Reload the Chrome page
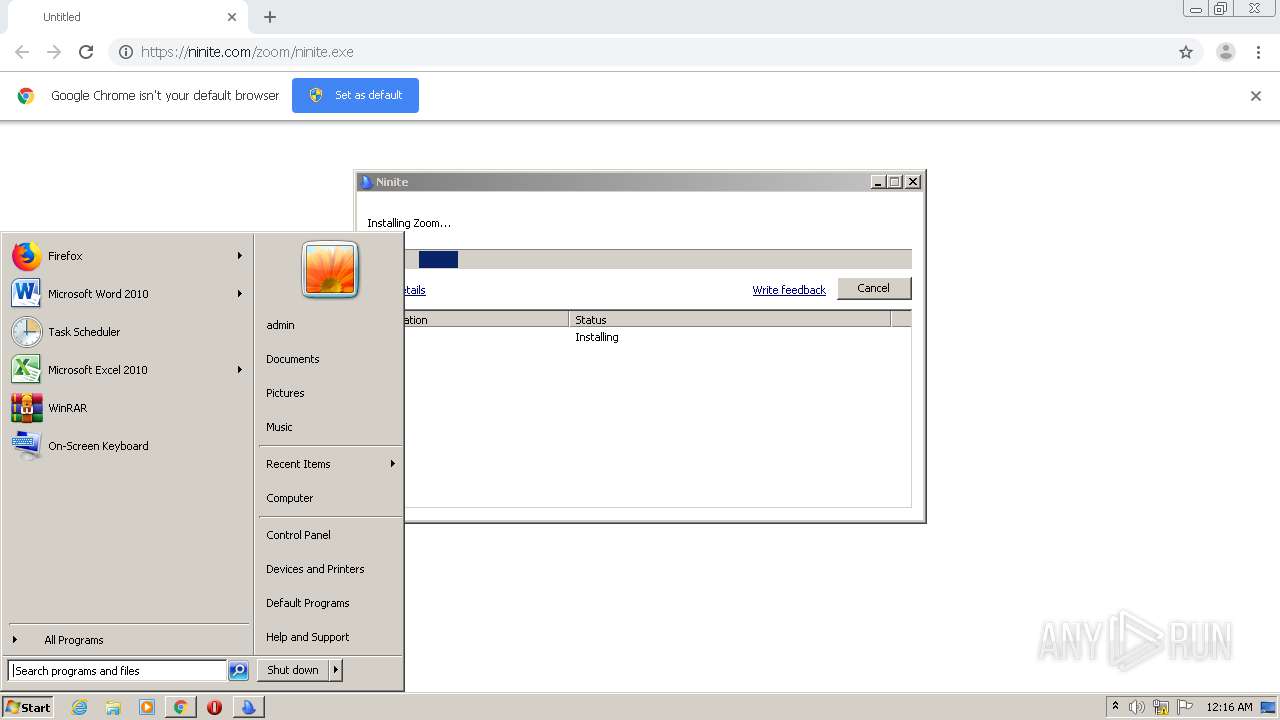1280x720 pixels. tap(86, 52)
